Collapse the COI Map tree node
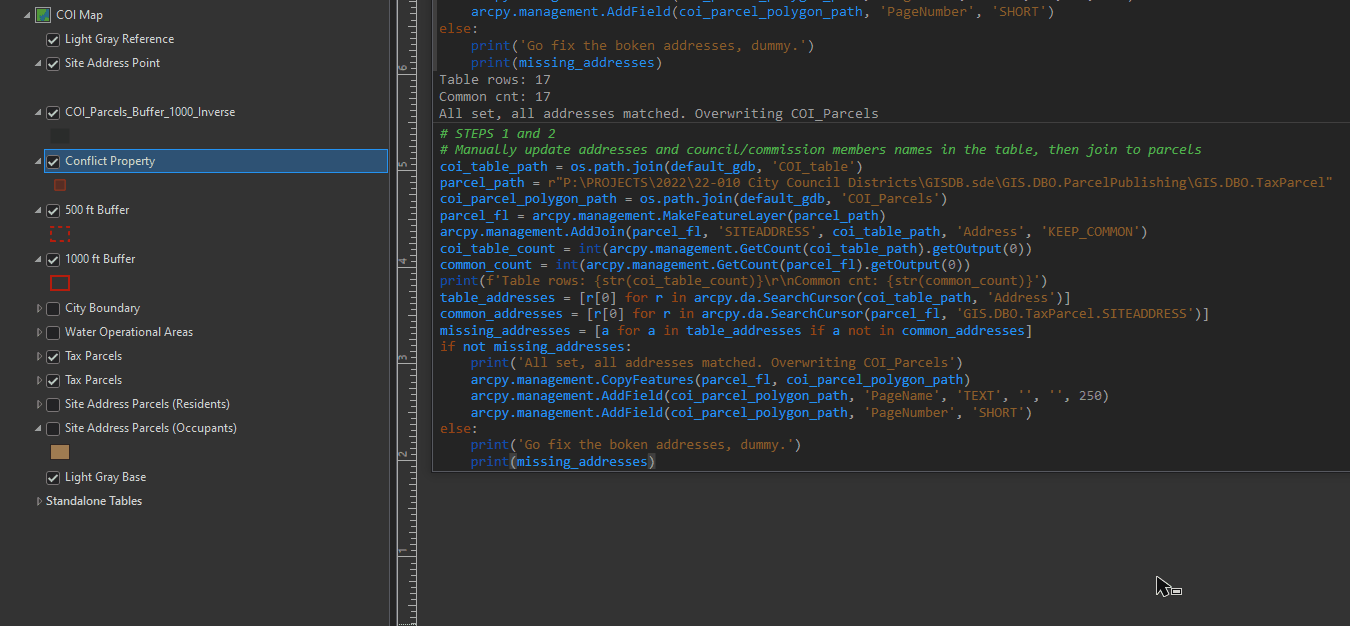The height and width of the screenshot is (626, 1350). tap(26, 15)
